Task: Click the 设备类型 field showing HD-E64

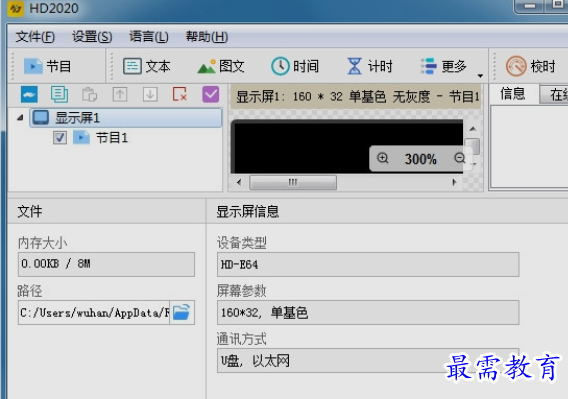Action: click(x=368, y=264)
